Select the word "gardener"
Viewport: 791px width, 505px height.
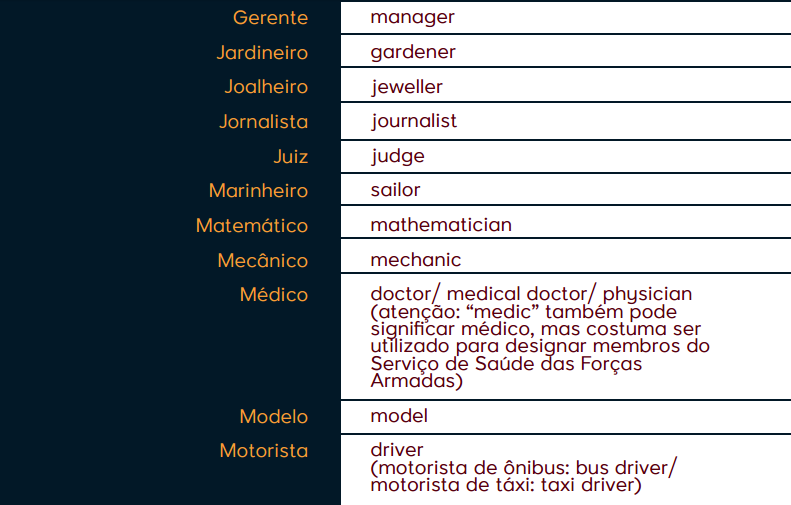(x=413, y=52)
